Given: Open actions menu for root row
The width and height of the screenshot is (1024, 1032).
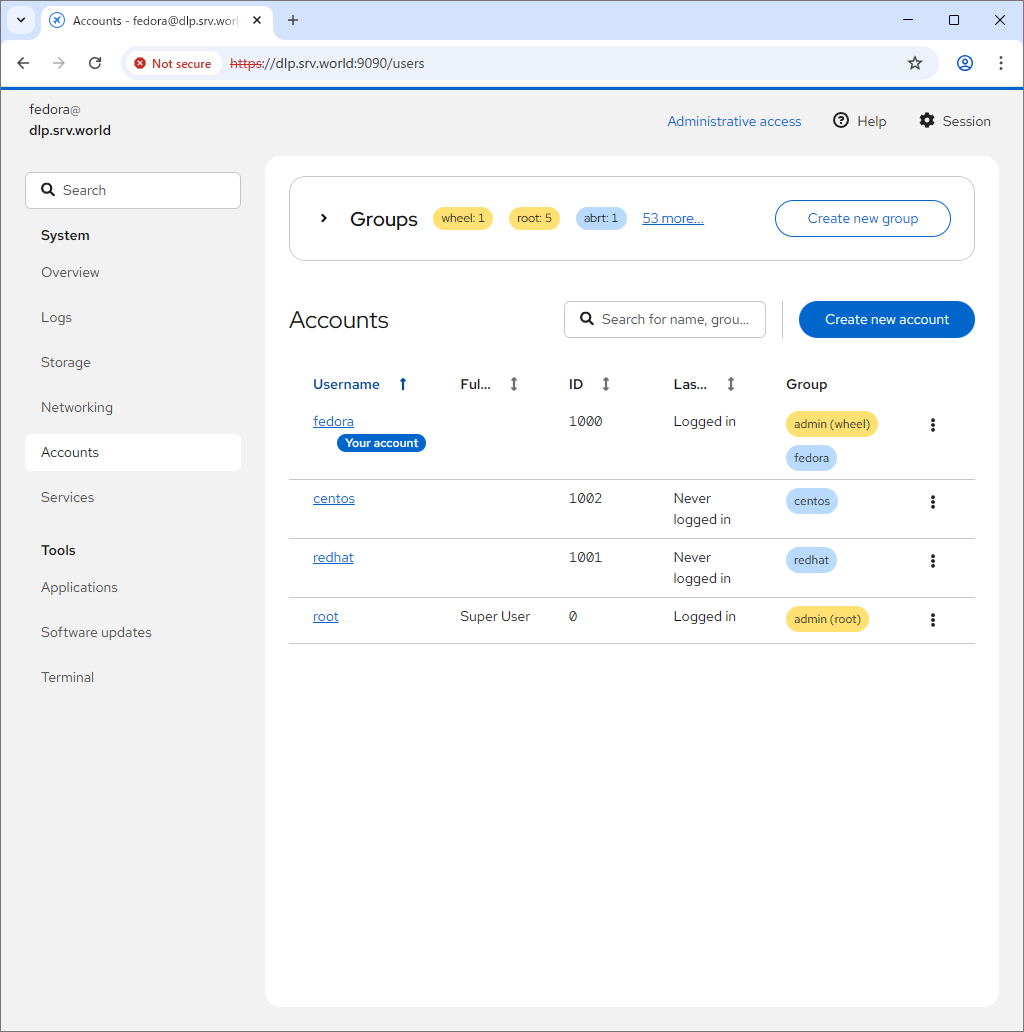Looking at the screenshot, I should 933,620.
